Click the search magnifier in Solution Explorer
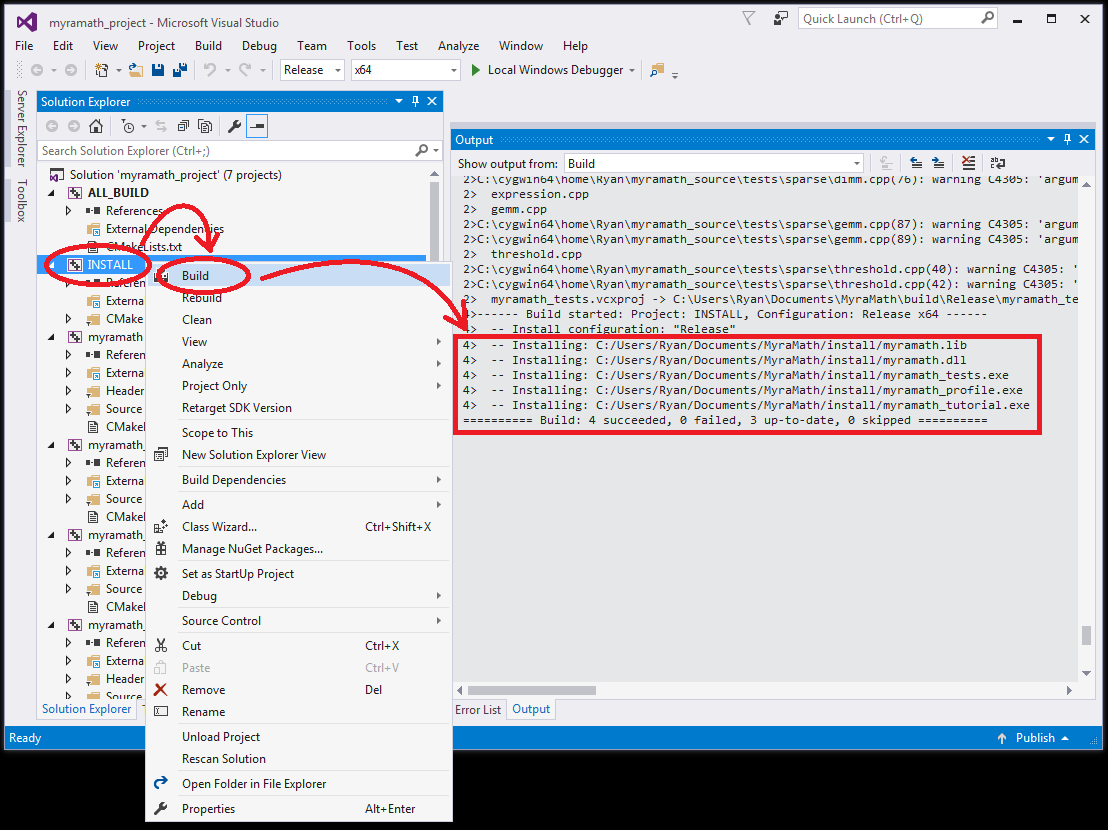This screenshot has height=830, width=1108. click(x=422, y=150)
